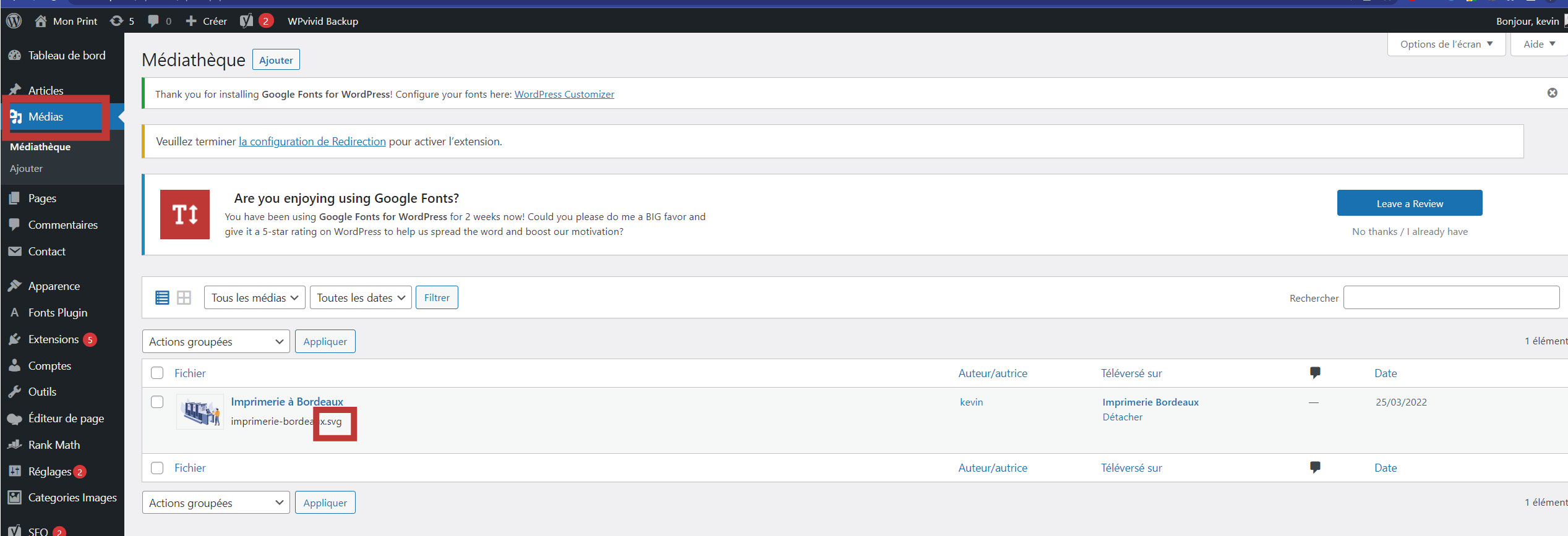Click Leave a Review button
This screenshot has height=536, width=1568.
click(1410, 203)
